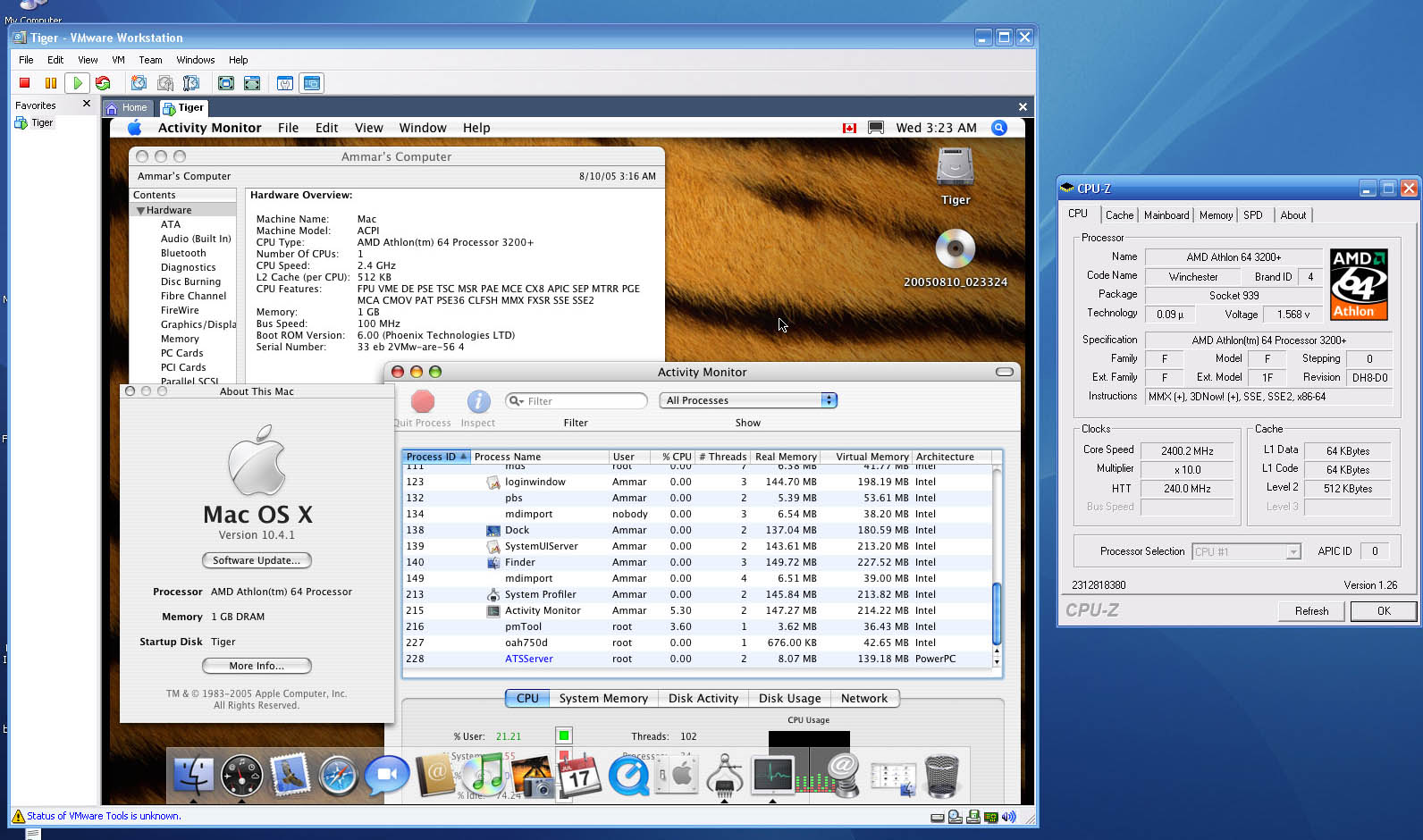Toggle the Activity Monitor toolbar pill button
The width and height of the screenshot is (1423, 840).
(1005, 372)
